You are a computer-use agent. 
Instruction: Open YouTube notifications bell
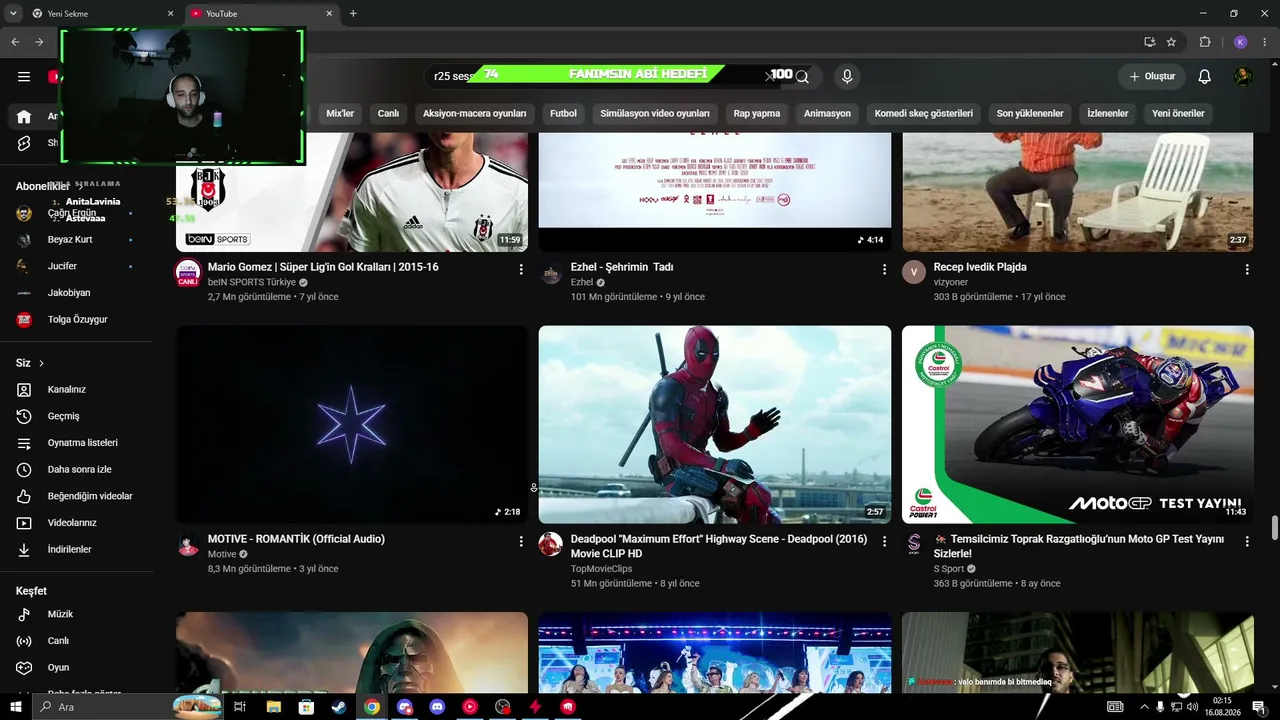(x=1204, y=77)
